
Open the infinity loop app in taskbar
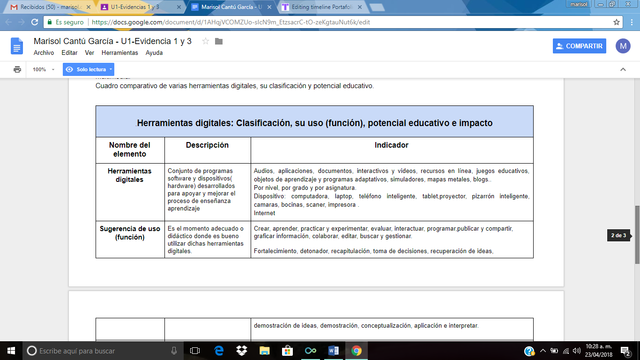click(310, 351)
